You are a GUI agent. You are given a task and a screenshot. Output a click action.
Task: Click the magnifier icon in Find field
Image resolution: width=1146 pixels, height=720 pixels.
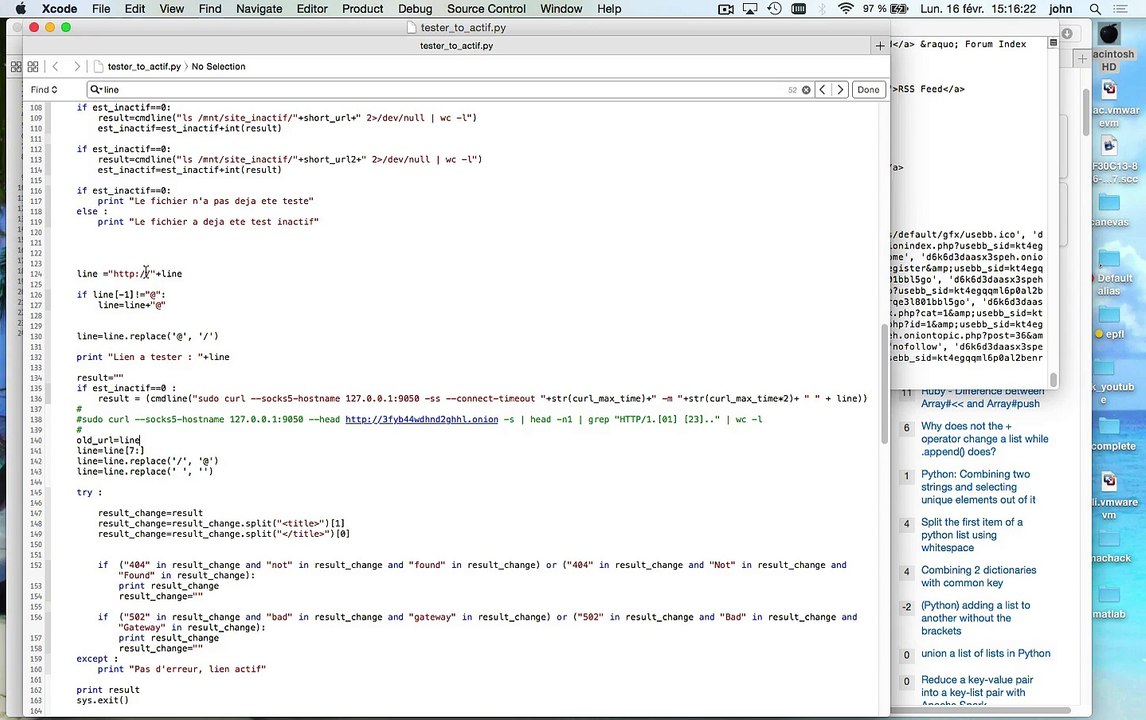[x=95, y=90]
